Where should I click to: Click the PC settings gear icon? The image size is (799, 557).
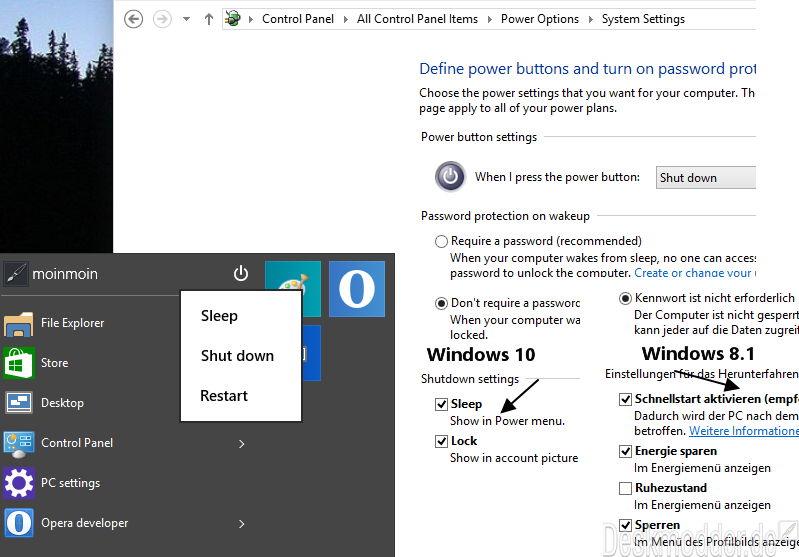pyautogui.click(x=19, y=483)
